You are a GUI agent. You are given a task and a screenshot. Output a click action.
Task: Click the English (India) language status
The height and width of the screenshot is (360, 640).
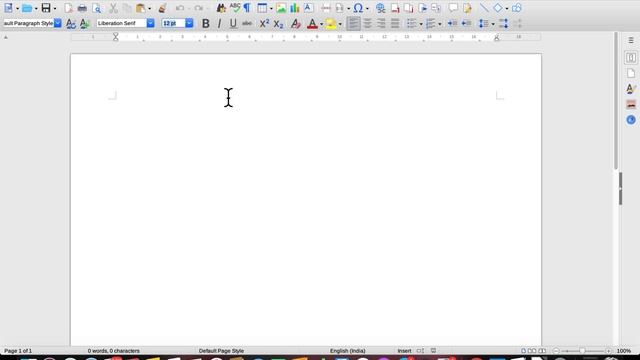point(347,351)
